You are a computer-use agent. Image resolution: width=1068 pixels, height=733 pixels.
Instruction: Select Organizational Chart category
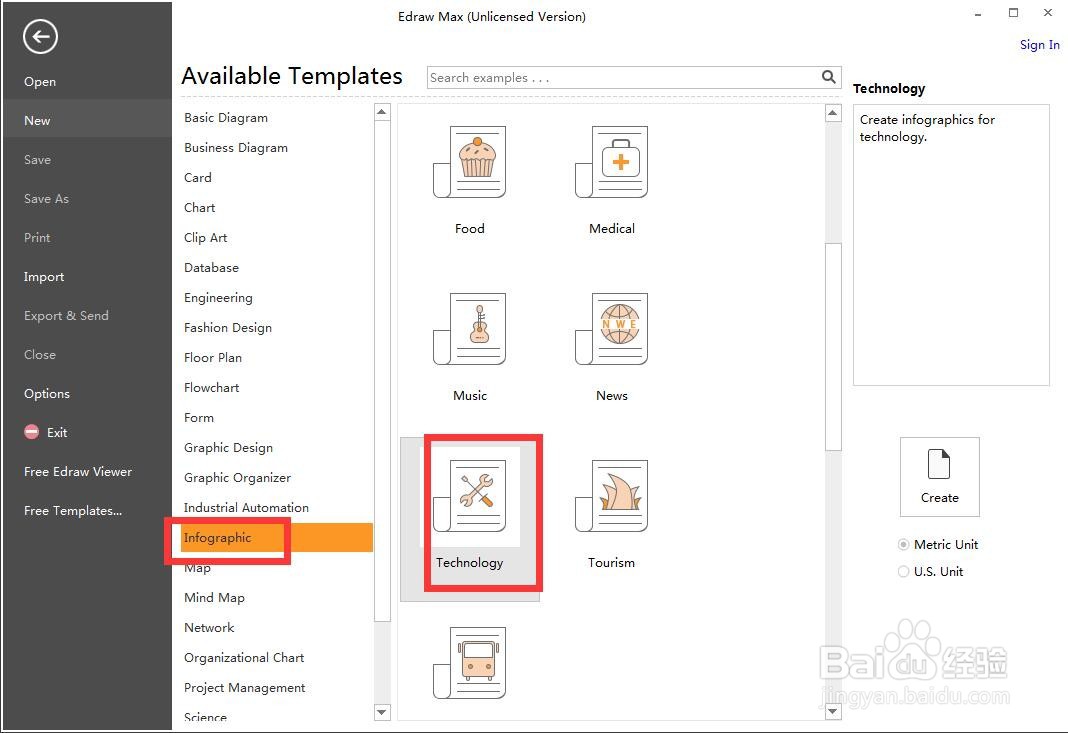coord(244,657)
